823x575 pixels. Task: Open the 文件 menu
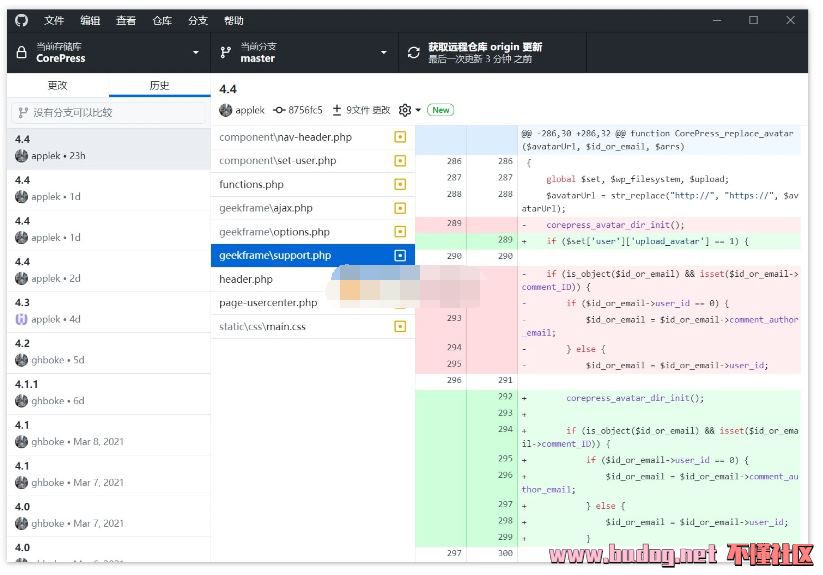pos(54,20)
